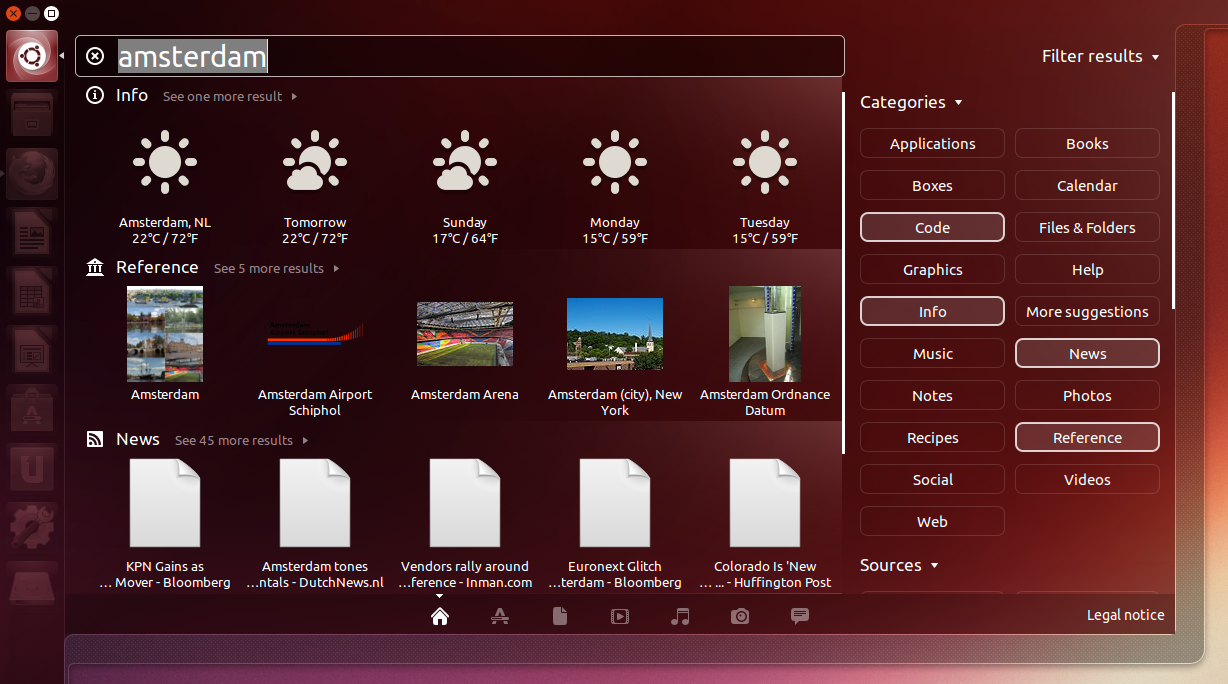
Task: Expand the Sources section
Action: point(897,565)
